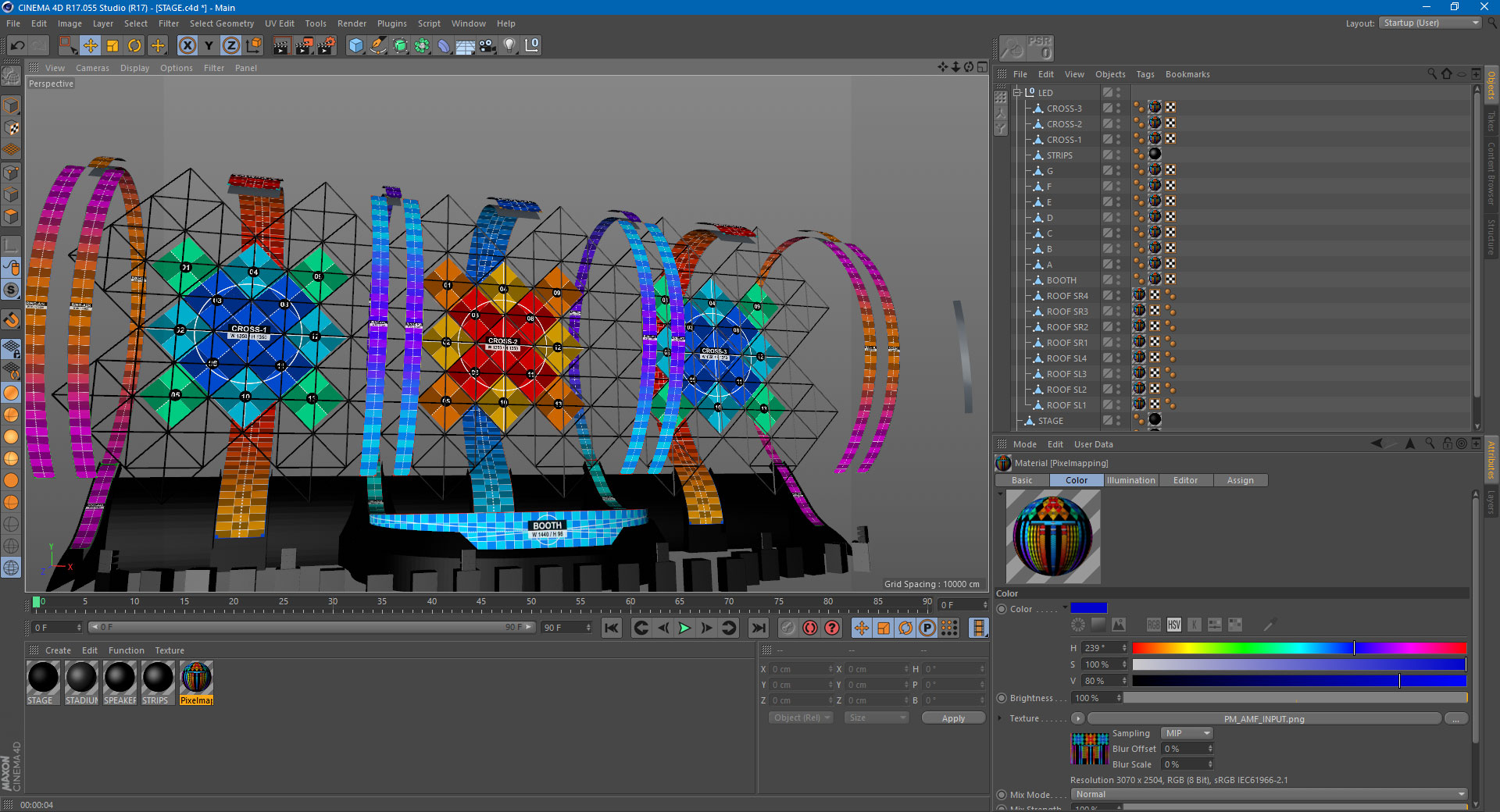Screen dimensions: 1500x812
Task: Add a Light object from toolbar
Action: [x=509, y=46]
